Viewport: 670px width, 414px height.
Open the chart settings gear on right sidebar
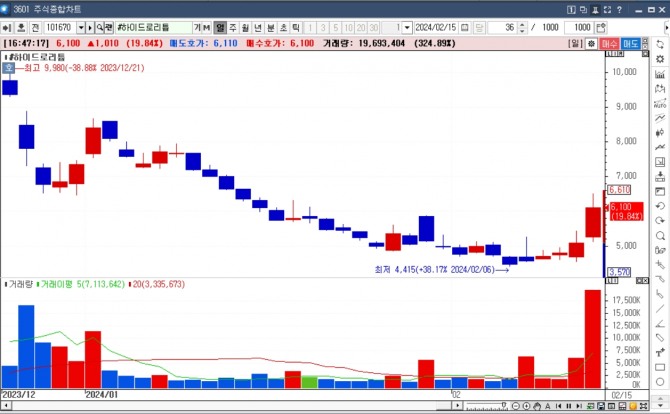click(x=660, y=59)
